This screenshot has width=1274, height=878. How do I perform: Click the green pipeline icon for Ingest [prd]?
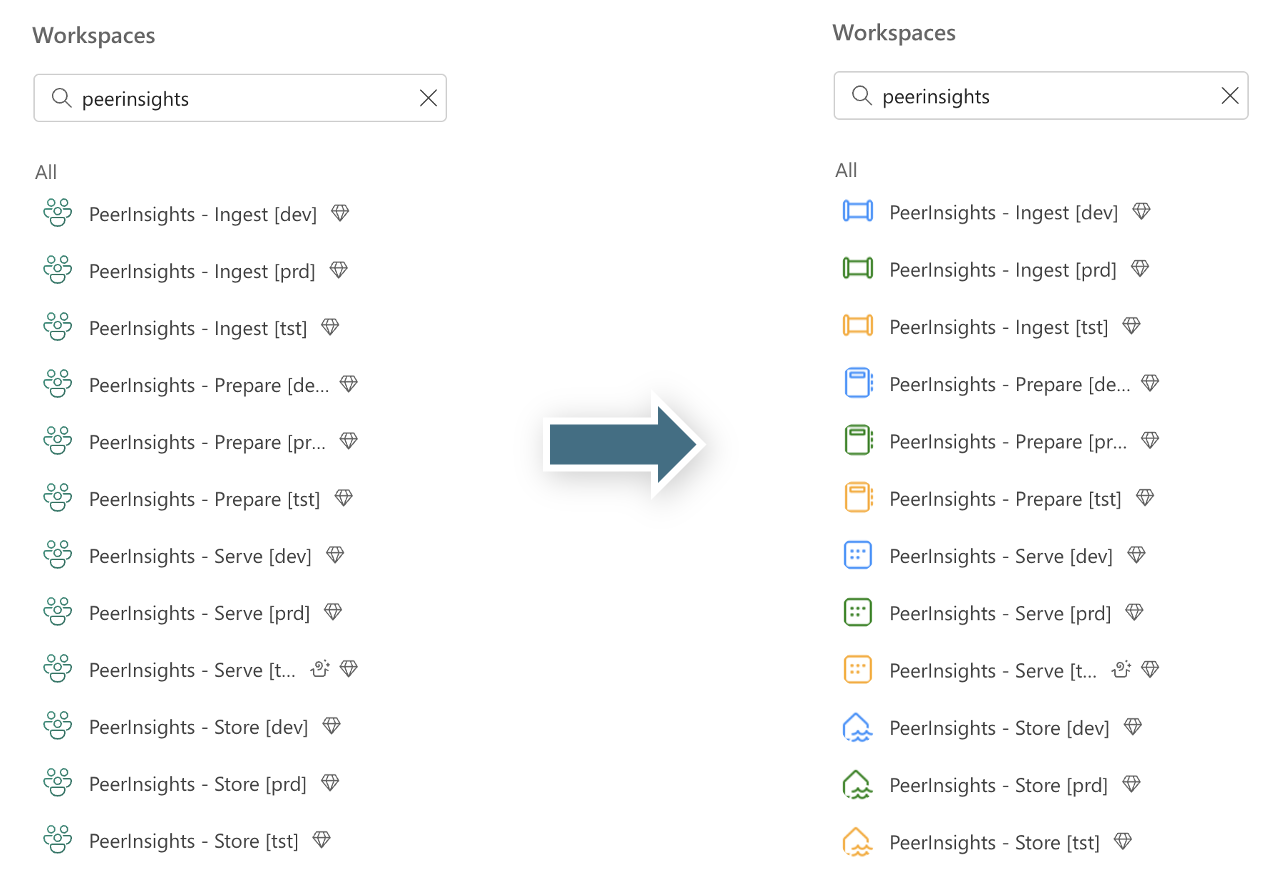click(x=858, y=269)
